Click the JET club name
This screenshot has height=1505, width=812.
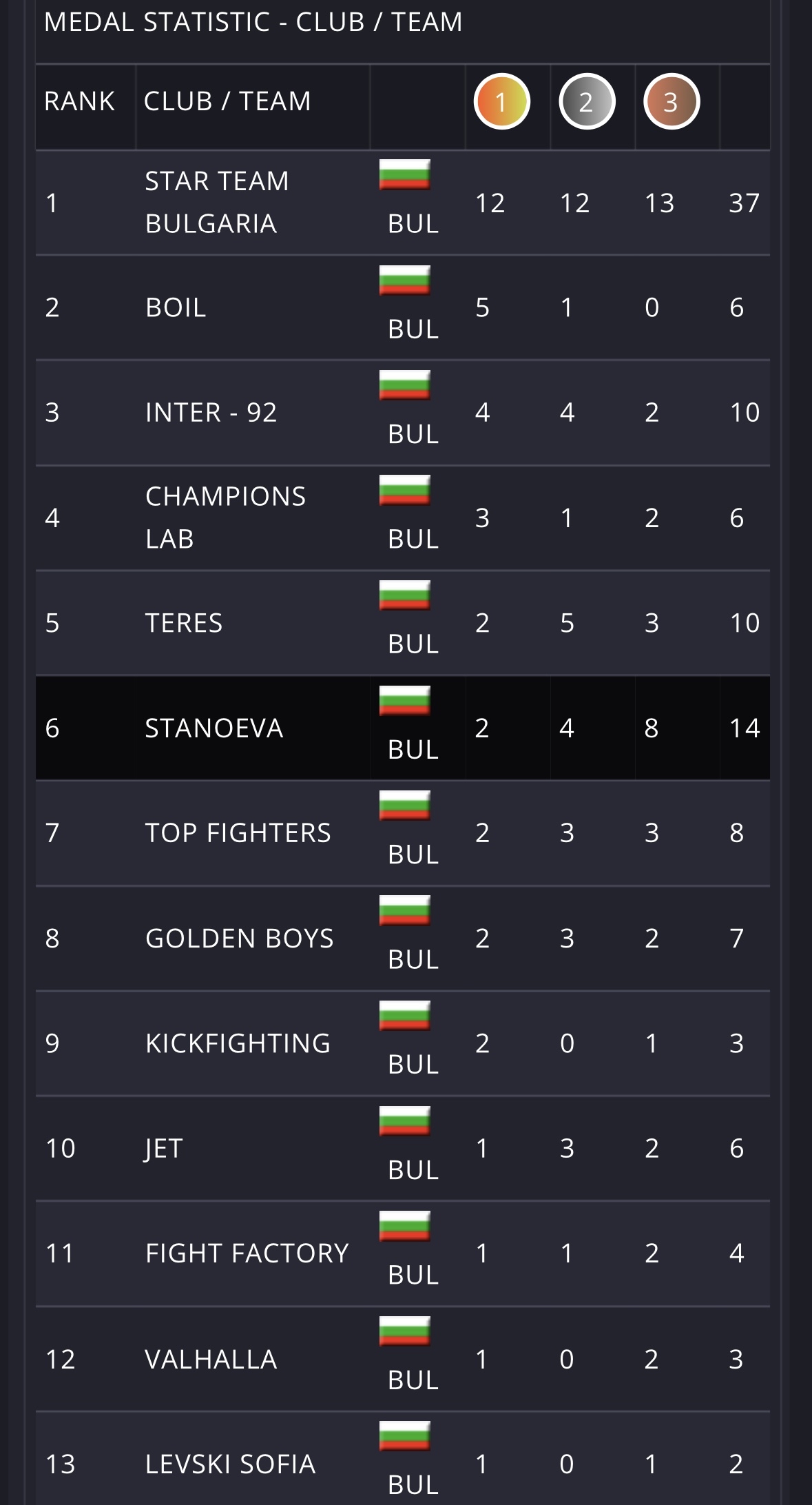click(x=164, y=1149)
